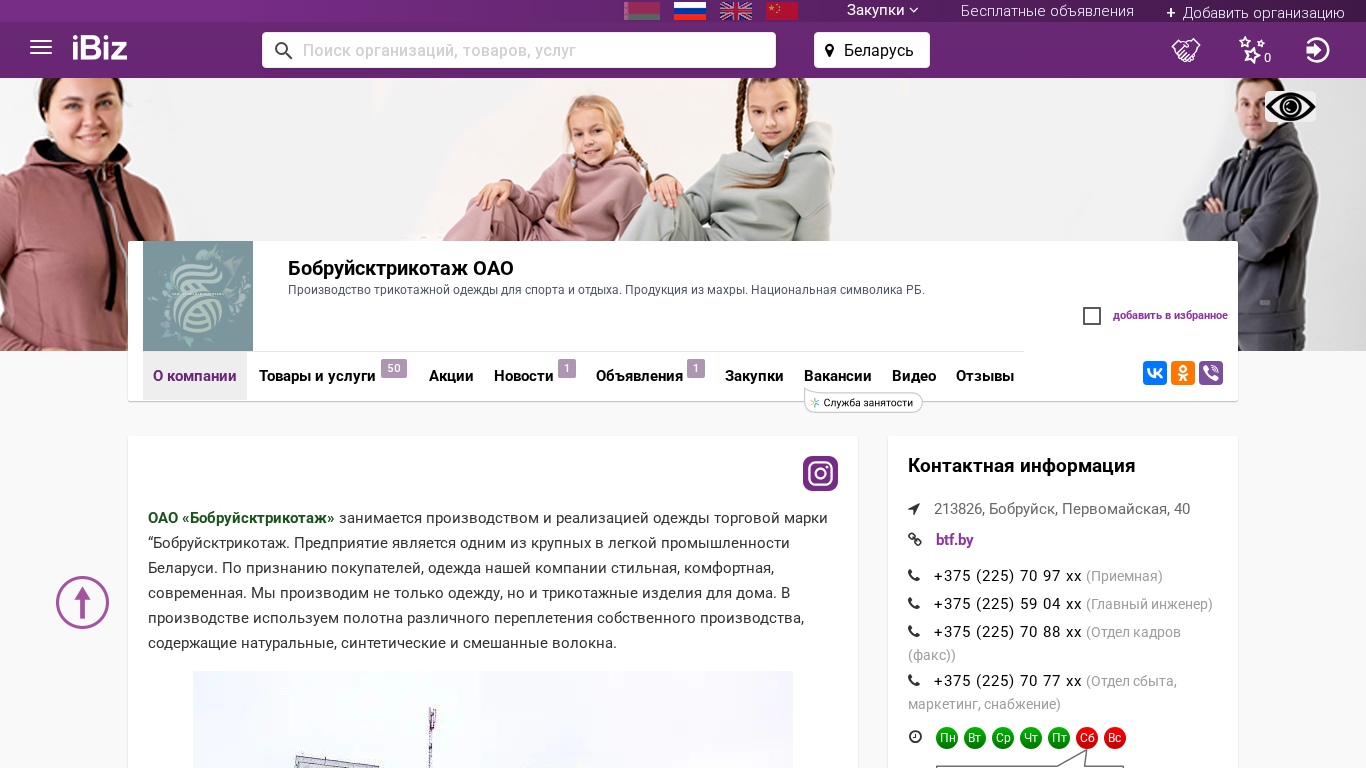Open the Отзывы tab
This screenshot has width=1366, height=768.
coord(985,376)
